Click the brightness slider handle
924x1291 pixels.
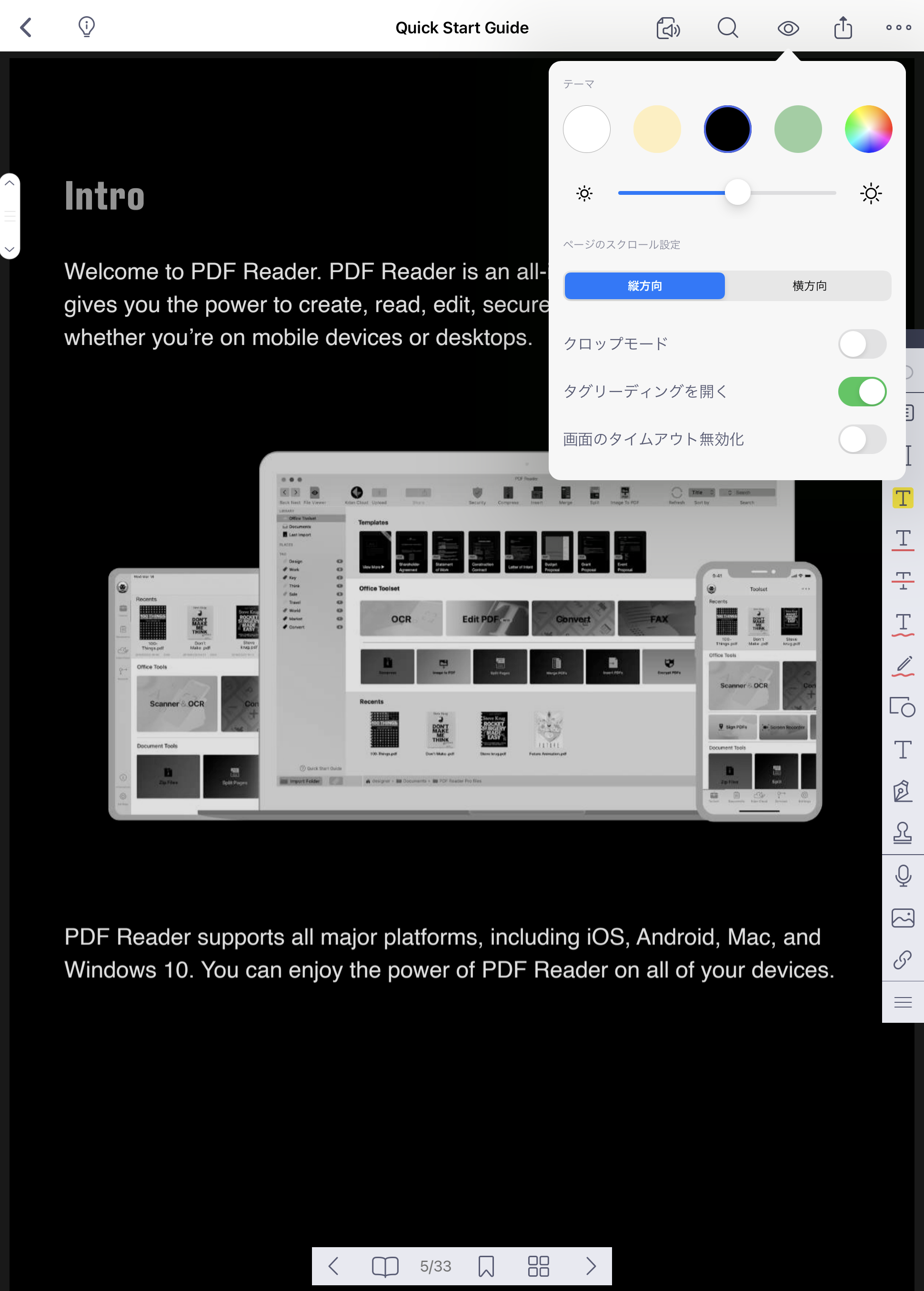(x=737, y=192)
